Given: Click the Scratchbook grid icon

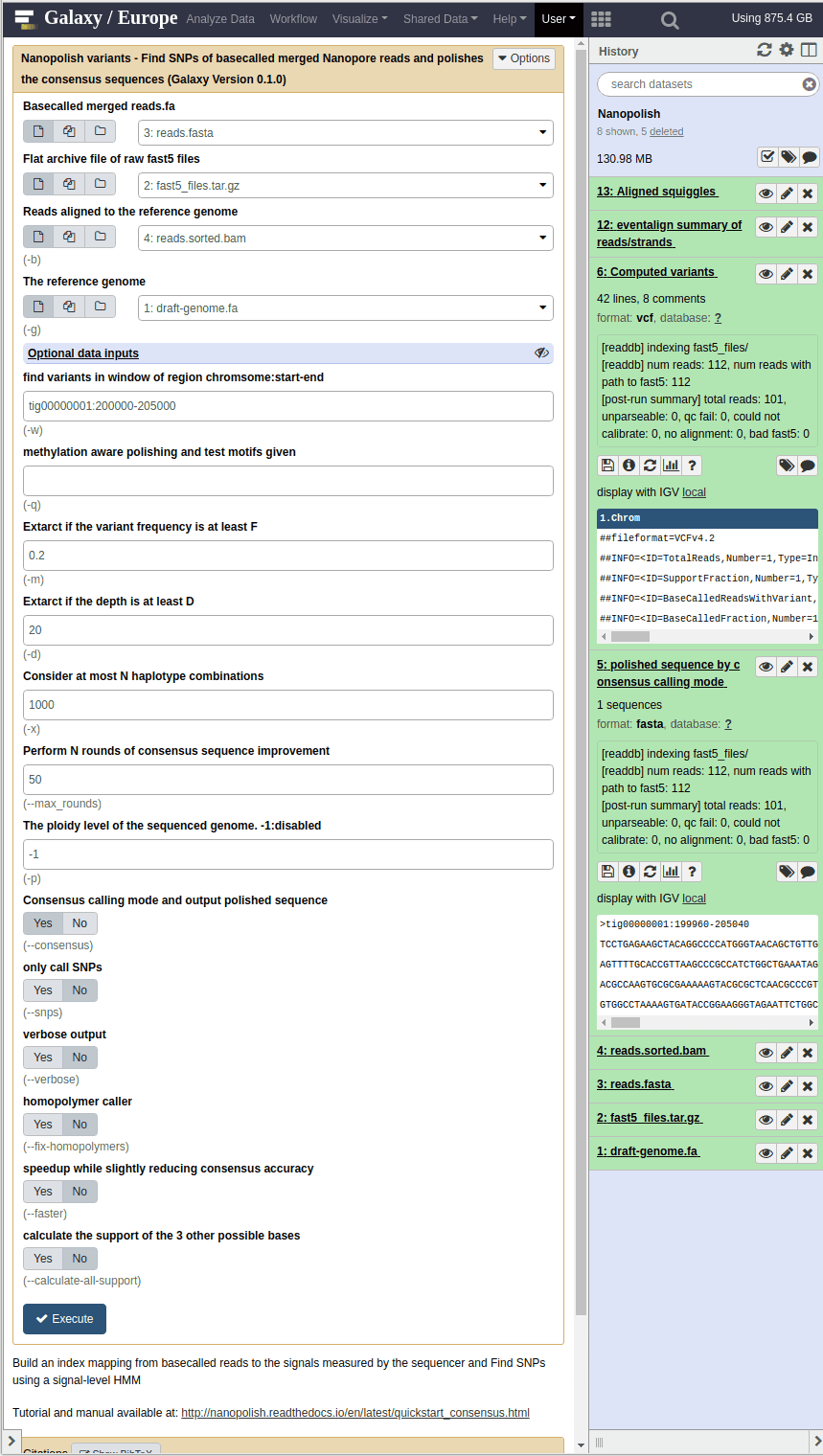Looking at the screenshot, I should 601,19.
